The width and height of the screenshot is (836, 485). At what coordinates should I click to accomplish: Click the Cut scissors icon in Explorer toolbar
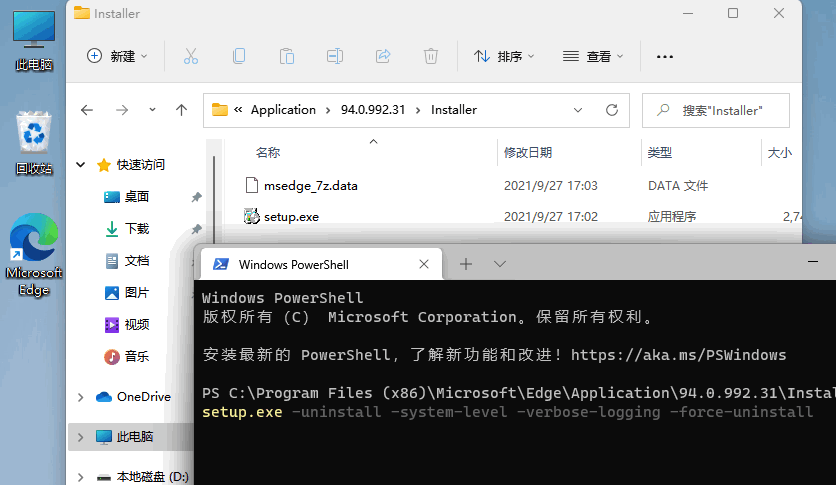point(191,56)
